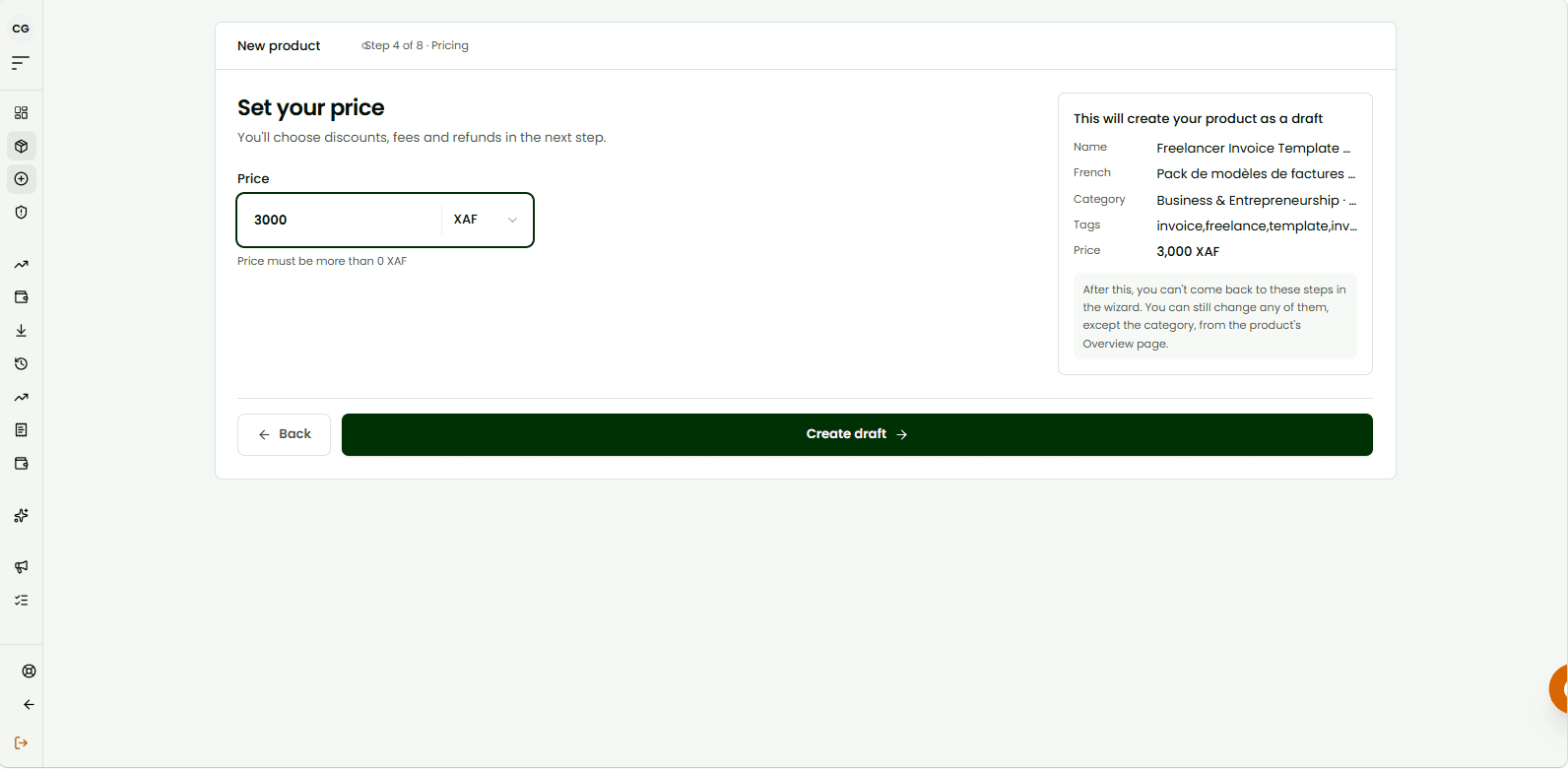The height and width of the screenshot is (769, 1568).
Task: Click the 3,000 XAF summary price
Action: coord(1188,251)
